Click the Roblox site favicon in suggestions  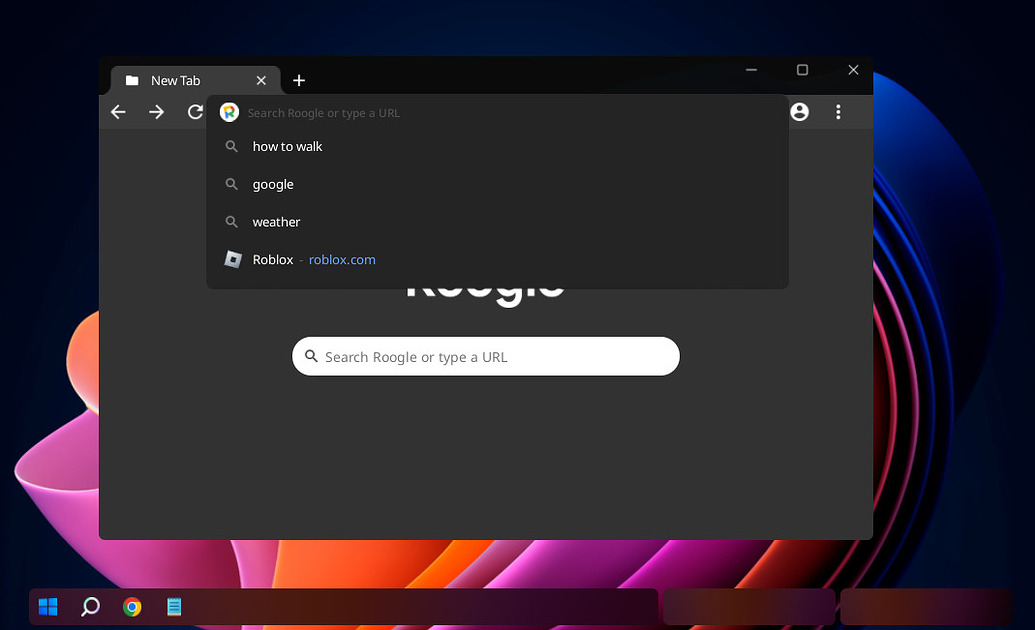(x=231, y=259)
